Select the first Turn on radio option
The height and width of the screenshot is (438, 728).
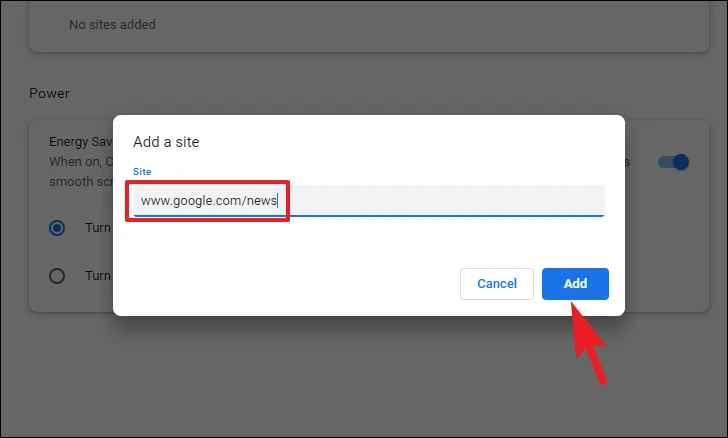[x=57, y=228]
